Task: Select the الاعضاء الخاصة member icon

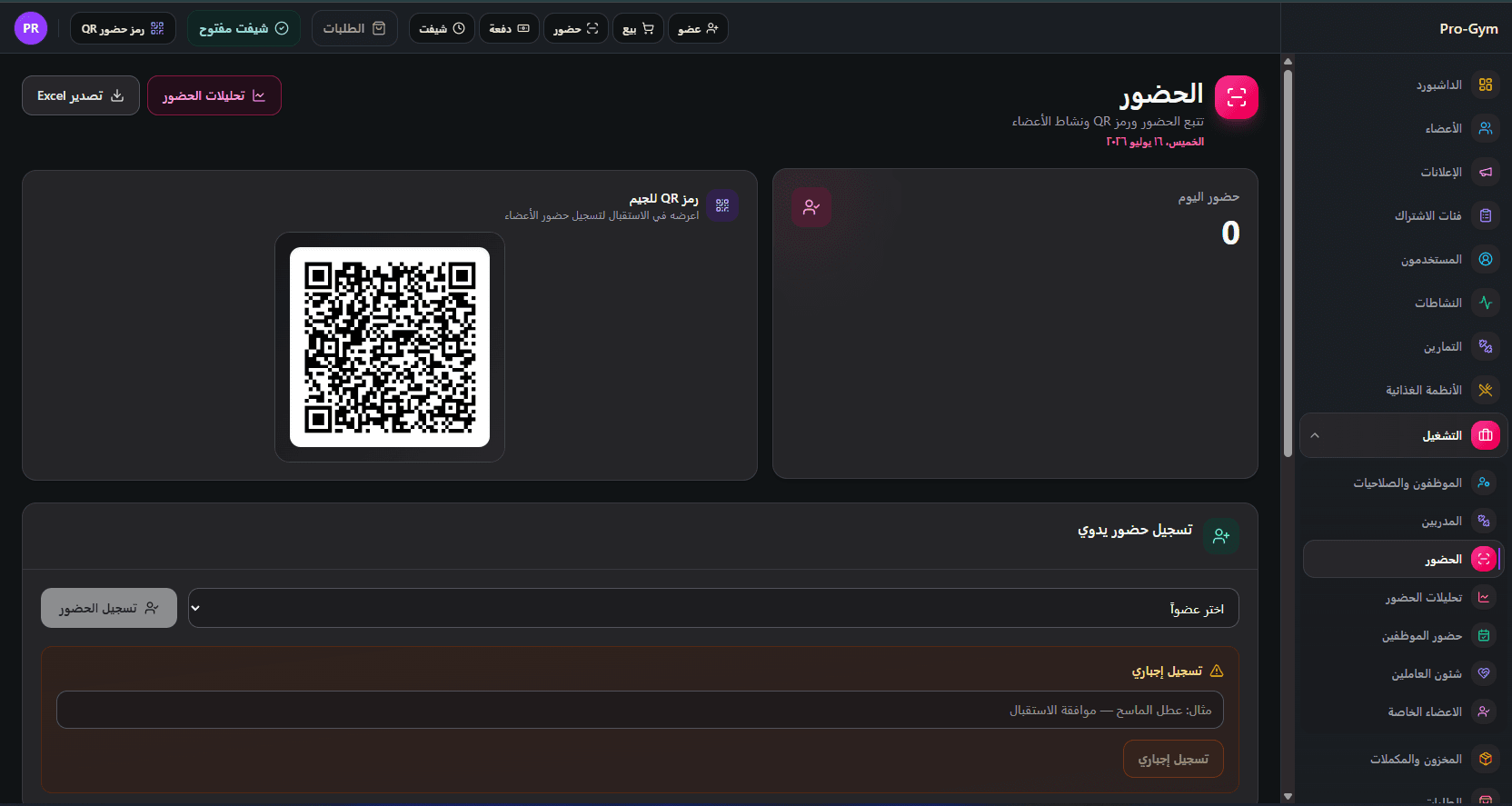Action: [1484, 711]
